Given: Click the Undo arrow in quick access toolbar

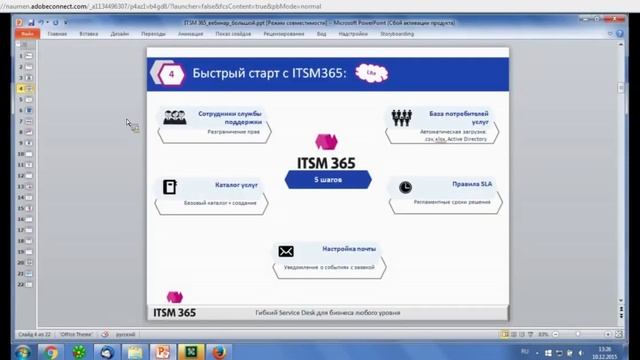Looking at the screenshot, I should coord(41,23).
